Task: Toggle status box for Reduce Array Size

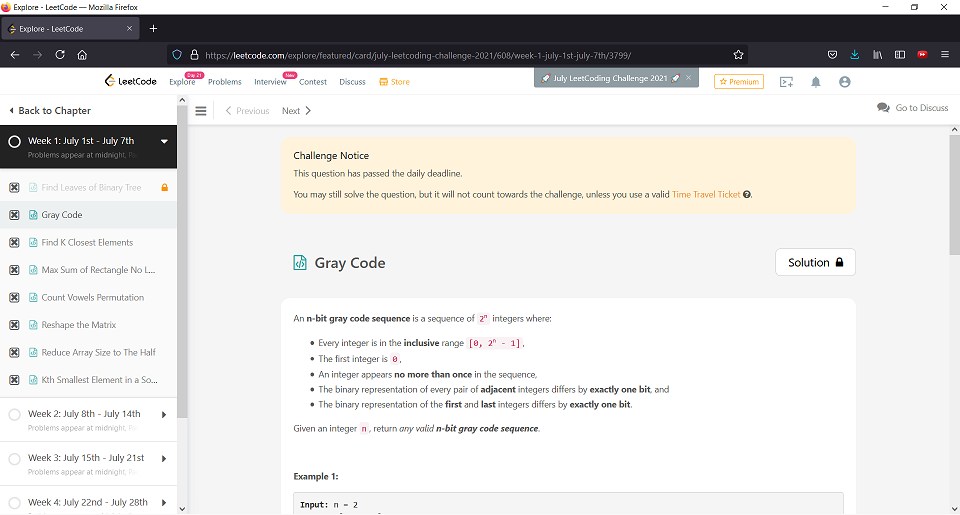Action: point(15,353)
